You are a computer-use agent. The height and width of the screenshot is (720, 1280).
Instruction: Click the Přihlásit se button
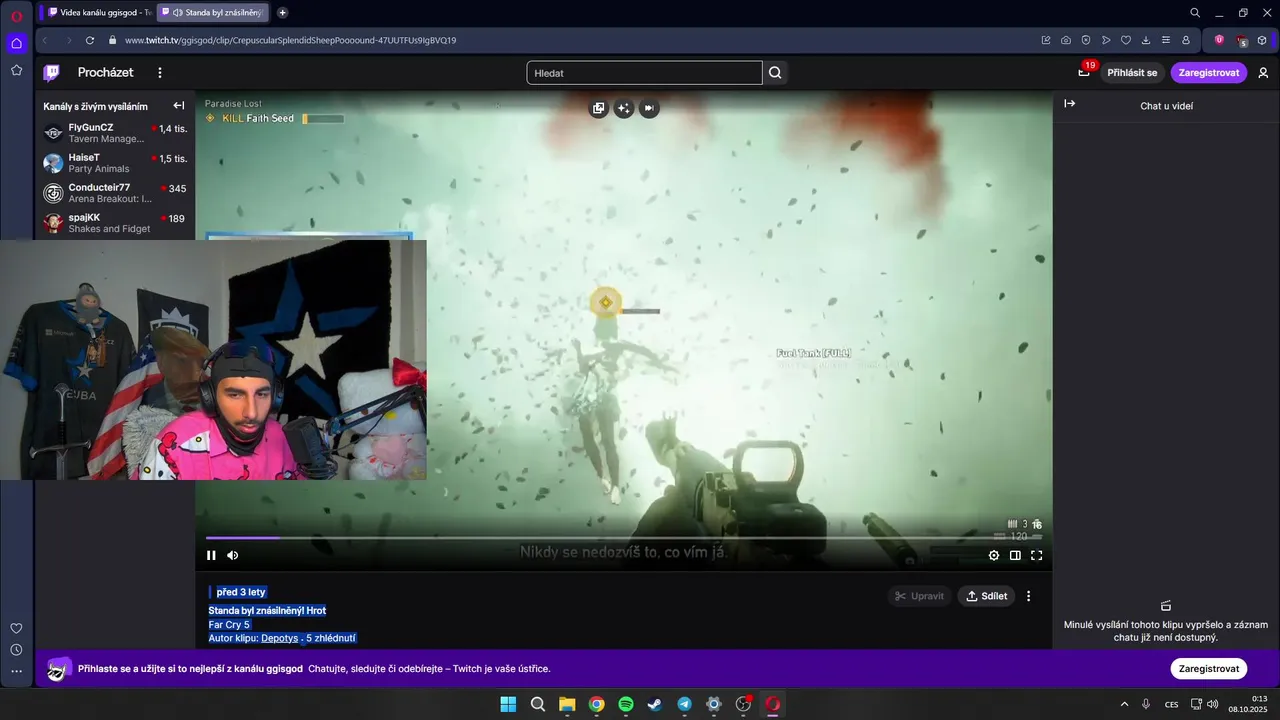tap(1132, 73)
